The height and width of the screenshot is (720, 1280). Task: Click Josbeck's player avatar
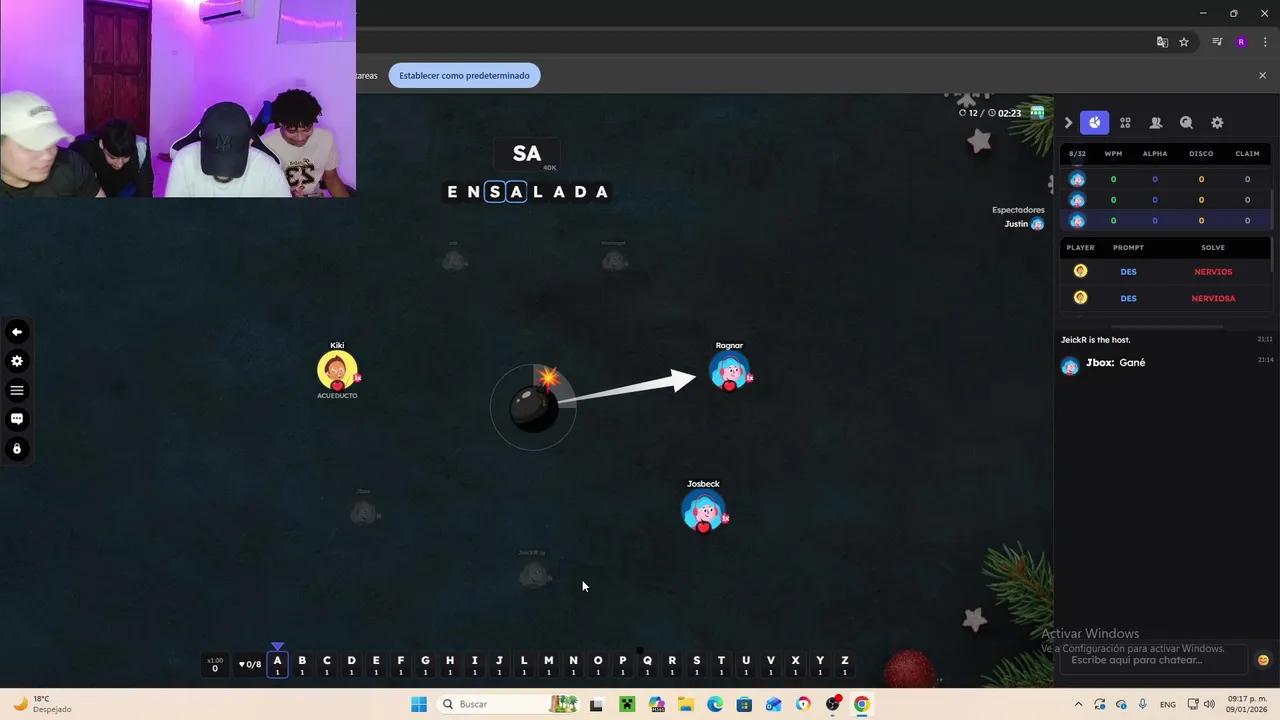(x=702, y=511)
